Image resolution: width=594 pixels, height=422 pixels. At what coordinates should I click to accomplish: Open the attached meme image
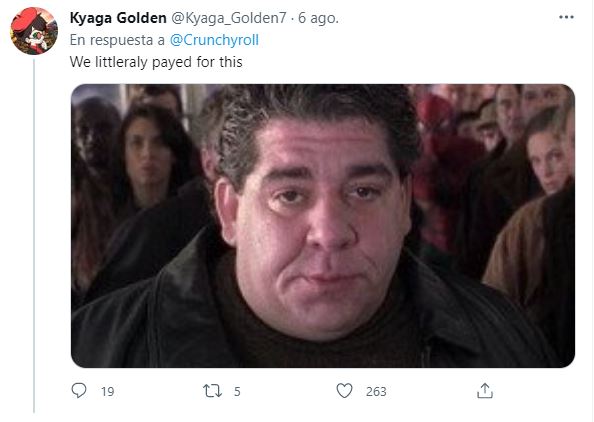(323, 226)
